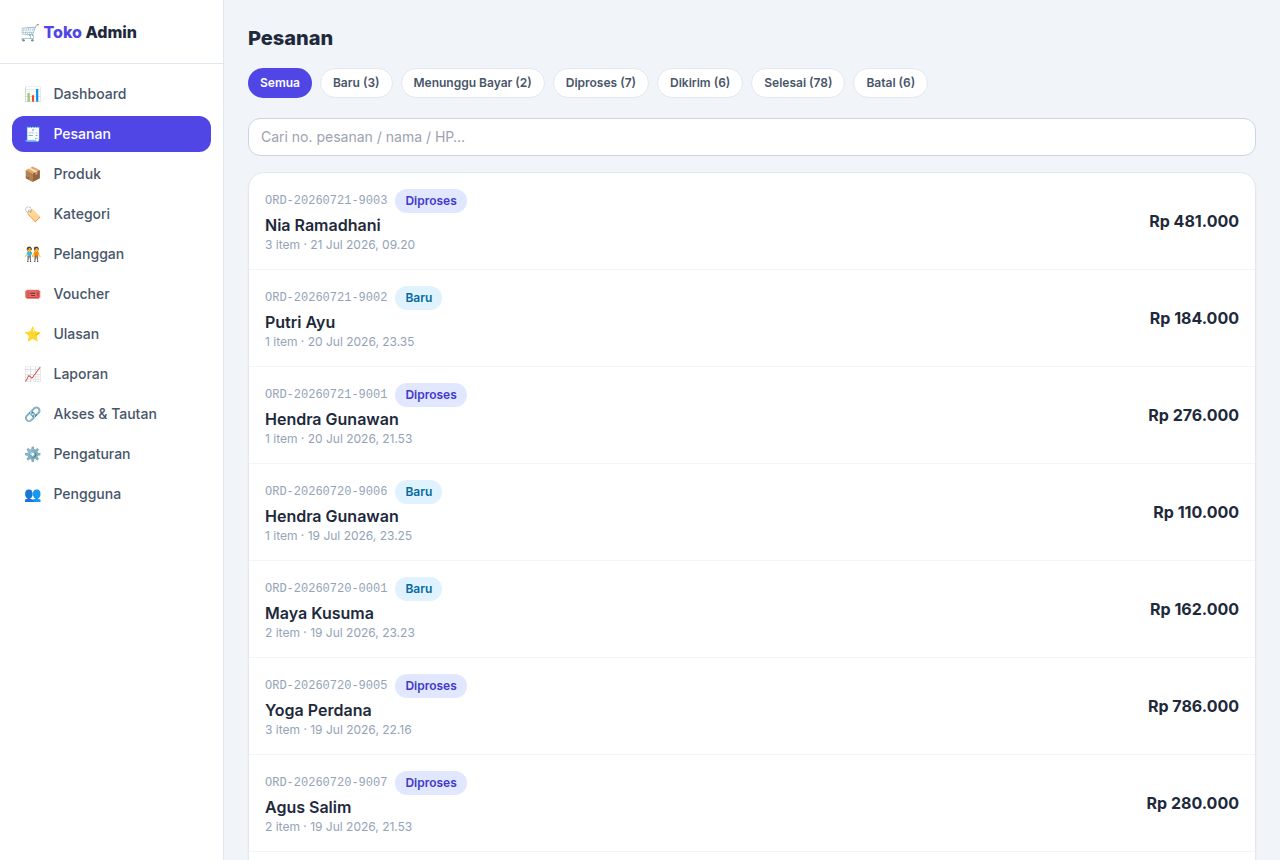Click order number ORD-20260720-0001
1280x860 pixels.
(326, 589)
